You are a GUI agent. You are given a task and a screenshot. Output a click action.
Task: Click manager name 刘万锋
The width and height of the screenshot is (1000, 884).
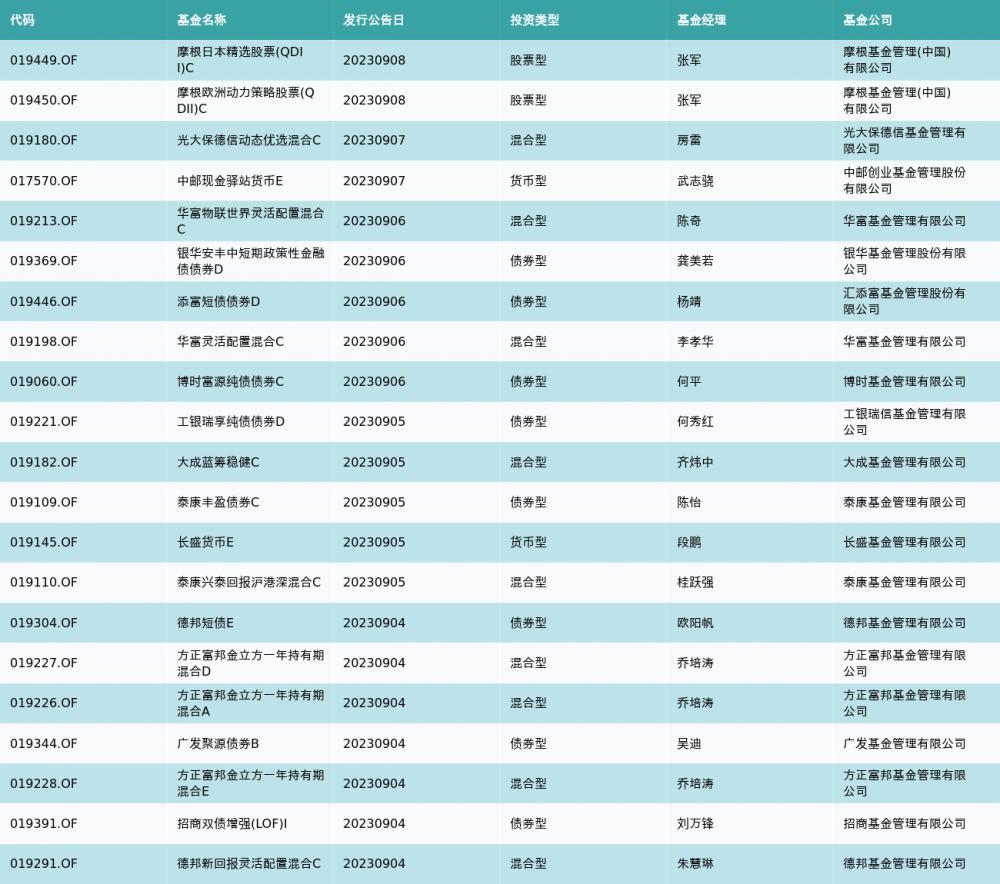[695, 823]
